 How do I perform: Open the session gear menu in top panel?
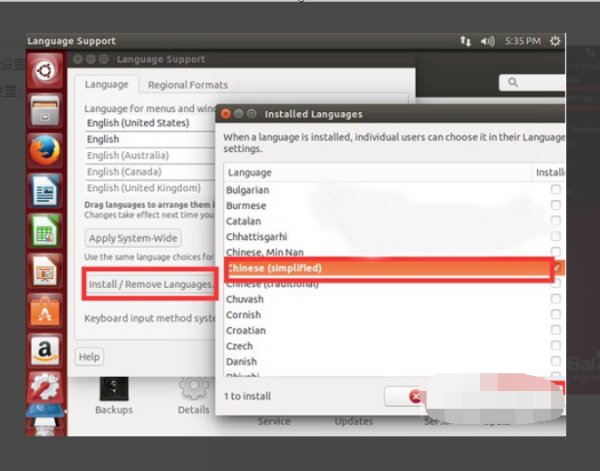(555, 41)
